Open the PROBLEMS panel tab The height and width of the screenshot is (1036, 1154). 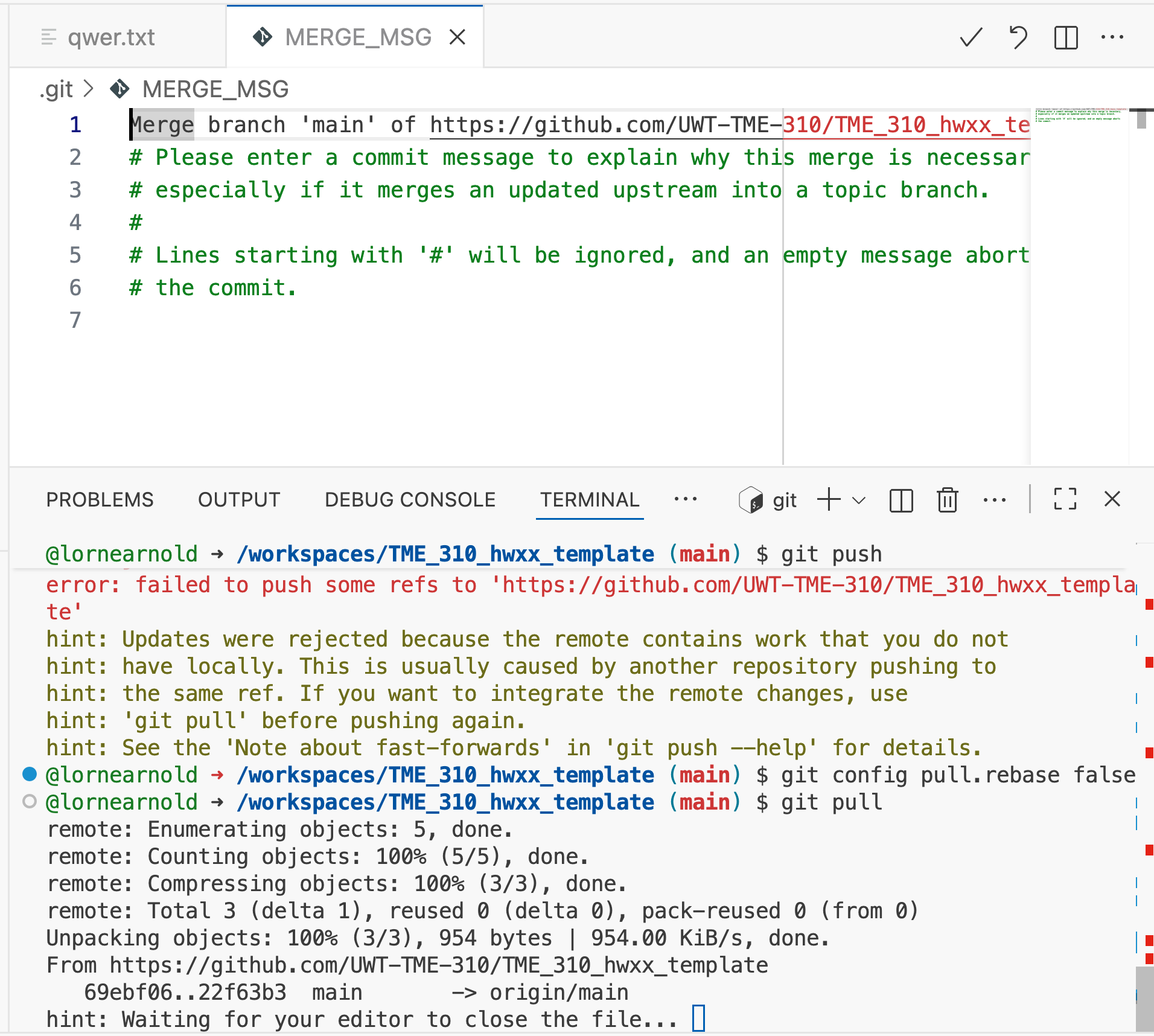[x=100, y=500]
